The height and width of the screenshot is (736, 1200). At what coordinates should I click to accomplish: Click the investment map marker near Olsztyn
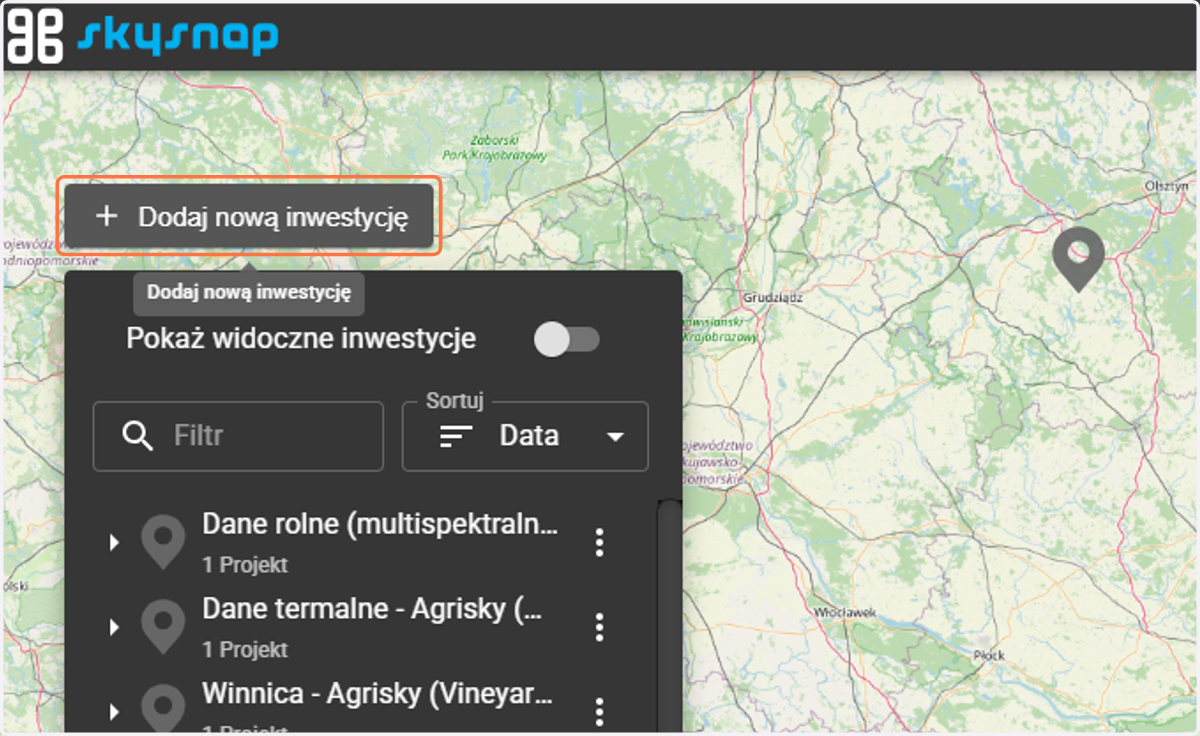tap(1078, 259)
